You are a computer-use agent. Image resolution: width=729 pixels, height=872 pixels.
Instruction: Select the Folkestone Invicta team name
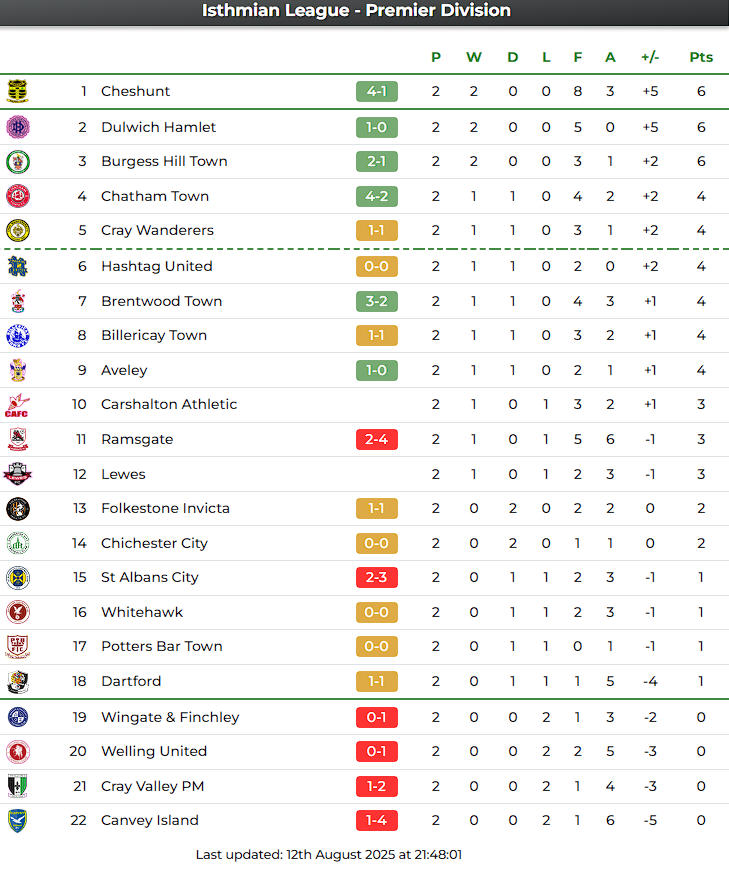tap(165, 508)
